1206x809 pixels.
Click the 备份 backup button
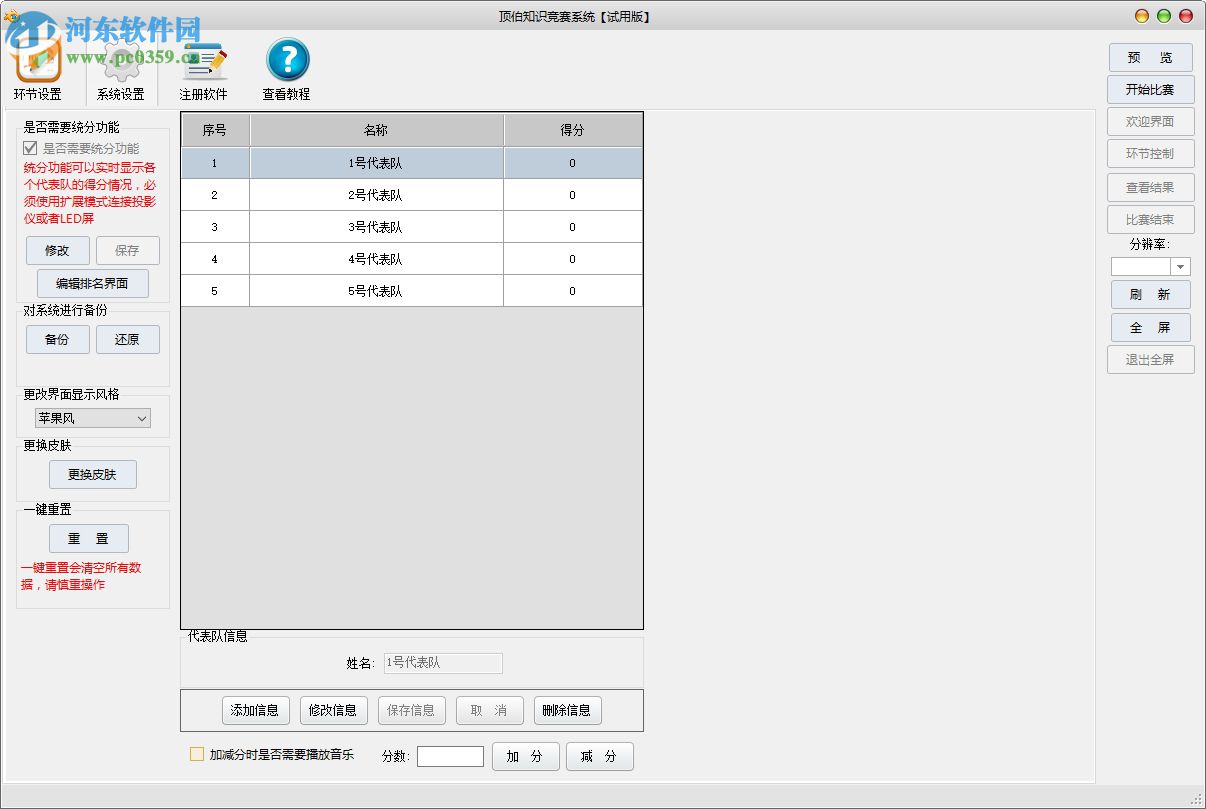pos(57,339)
